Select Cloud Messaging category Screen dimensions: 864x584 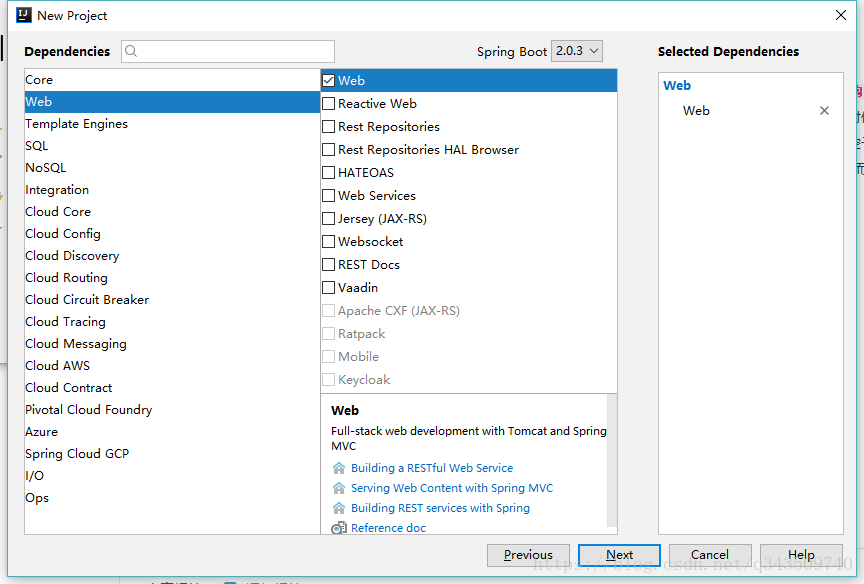172,344
